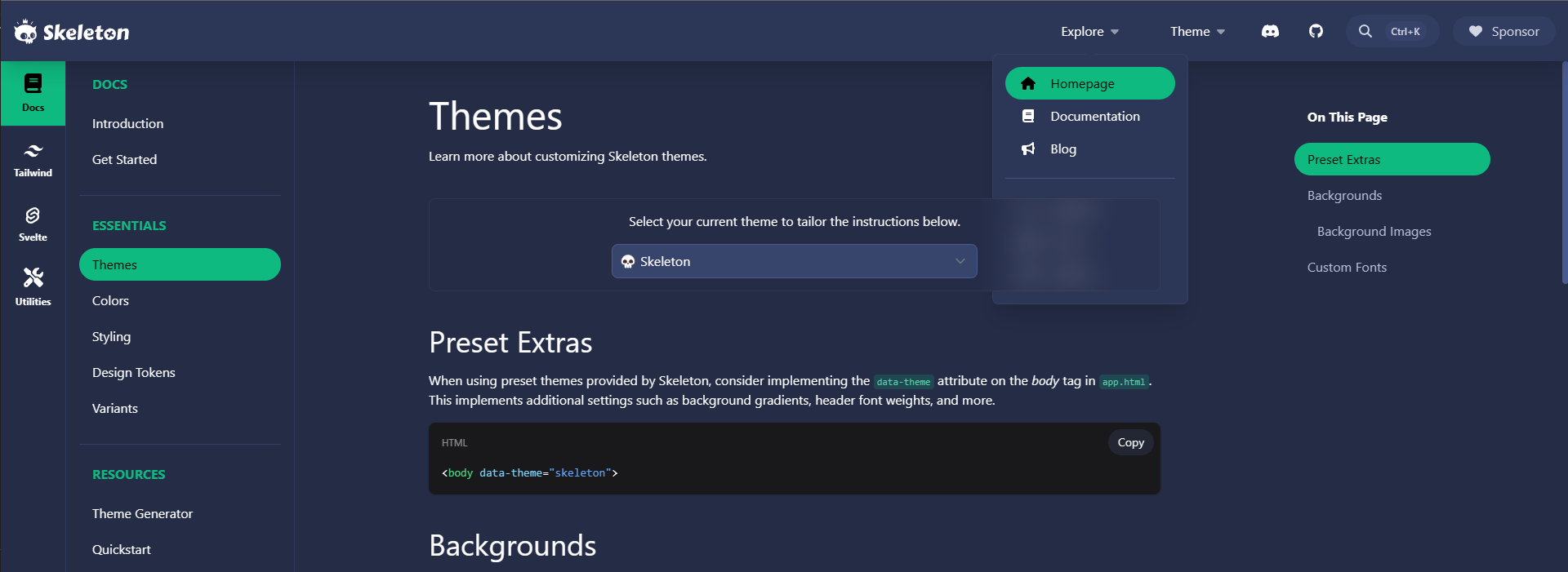Click the Ctrl+K search shortcut badge
Image resolution: width=1568 pixels, height=572 pixels.
(x=1405, y=31)
